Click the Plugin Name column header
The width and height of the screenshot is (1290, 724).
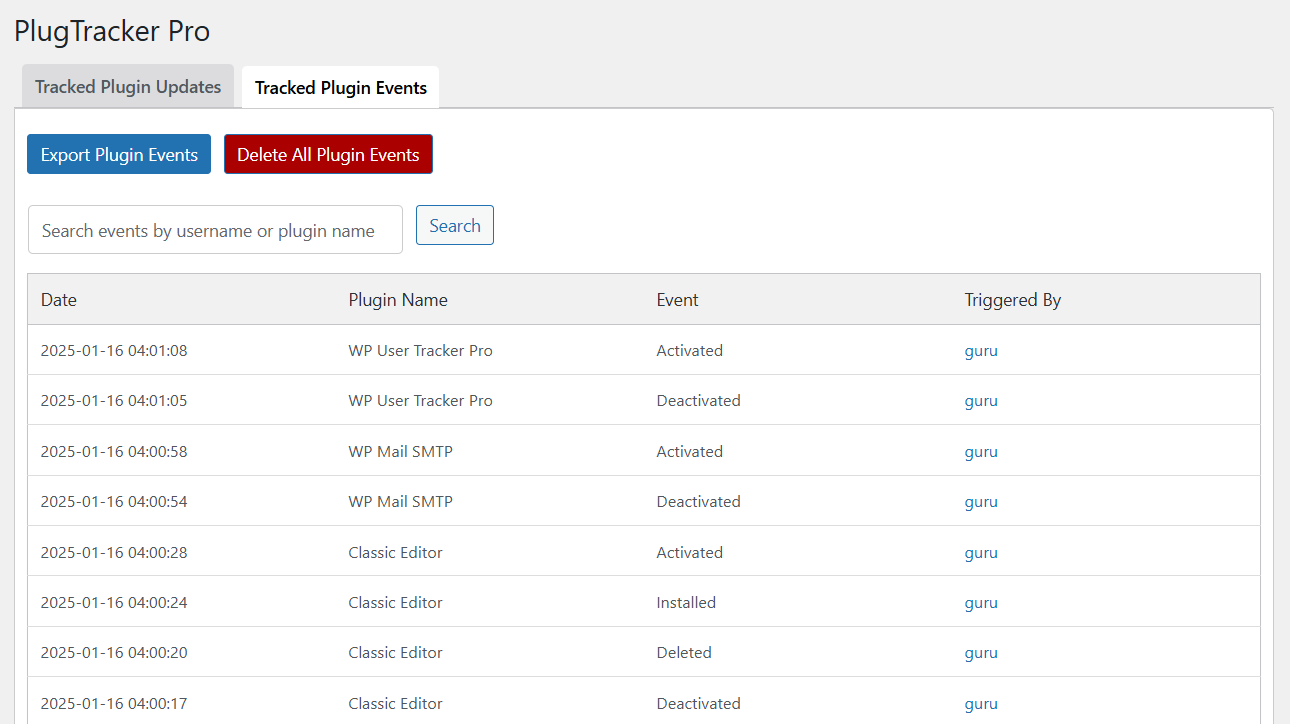click(x=398, y=300)
